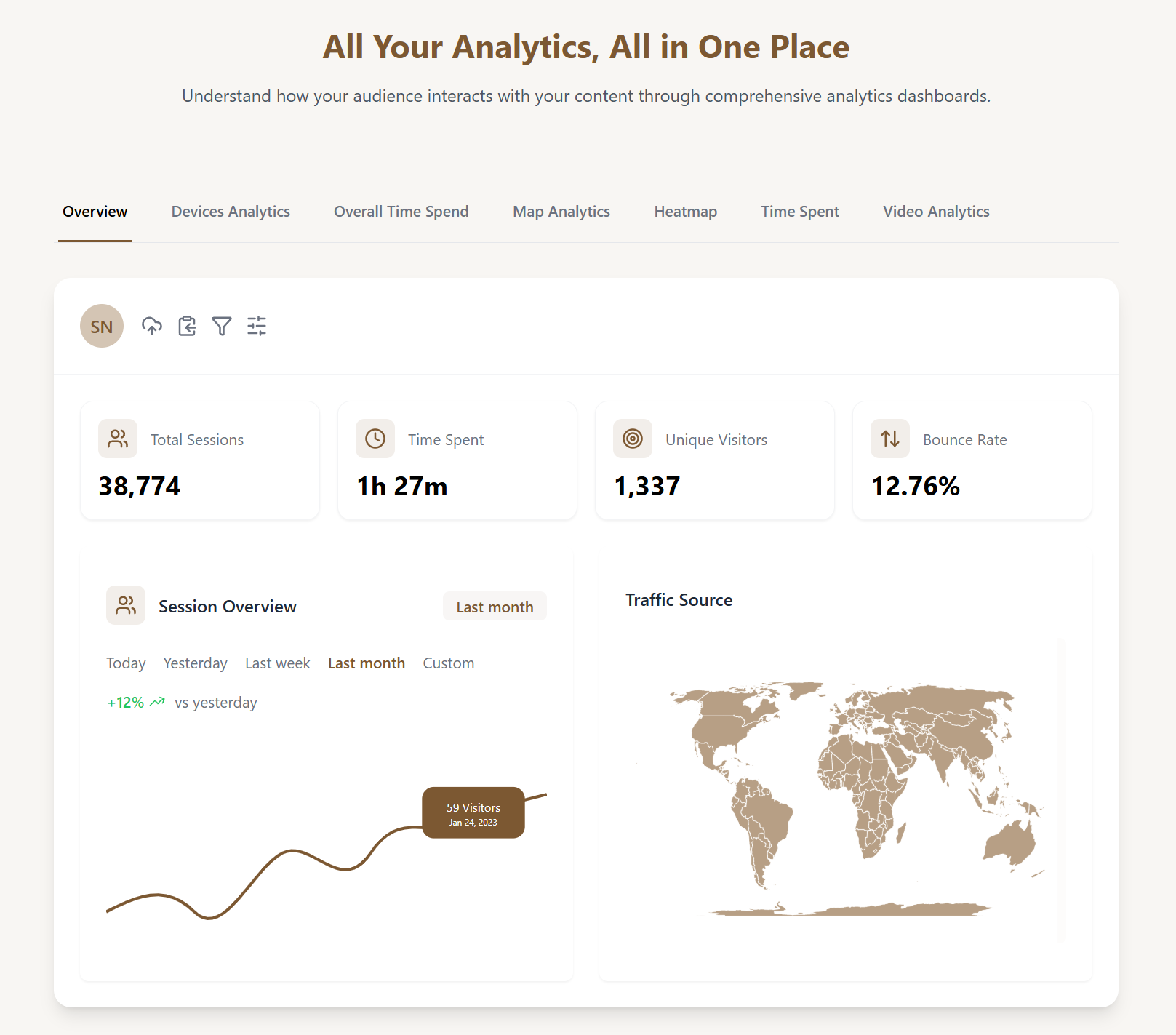Click the SN user avatar
Image resolution: width=1176 pixels, height=1035 pixels.
click(x=102, y=326)
